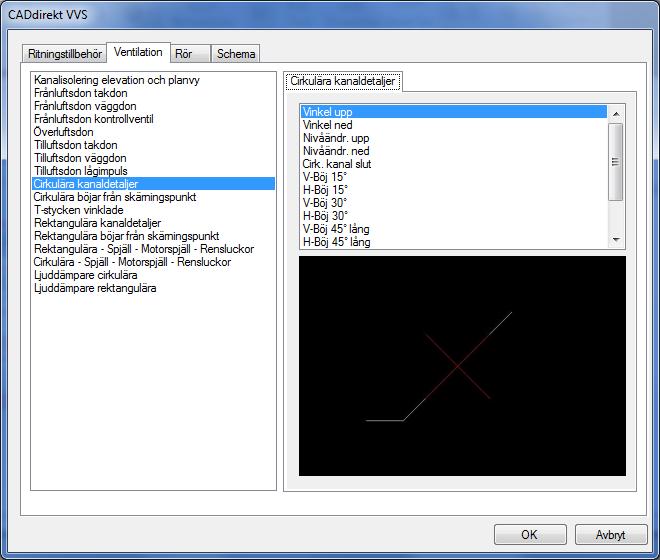Screen dimensions: 660x560
Task: Choose Cirkulära böjar från skärningspunkt
Action: coord(153,197)
